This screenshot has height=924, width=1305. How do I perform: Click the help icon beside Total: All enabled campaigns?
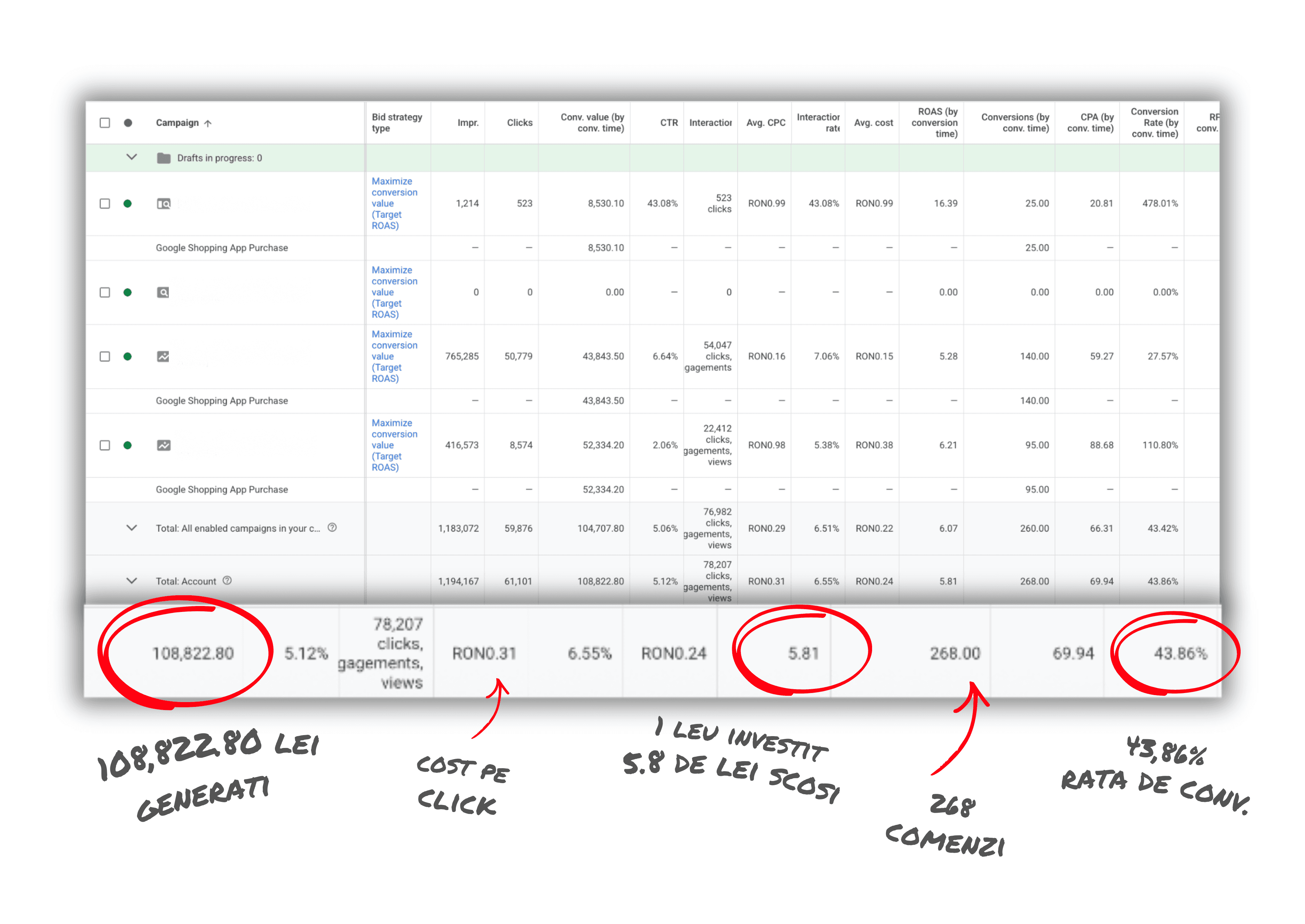tap(332, 527)
